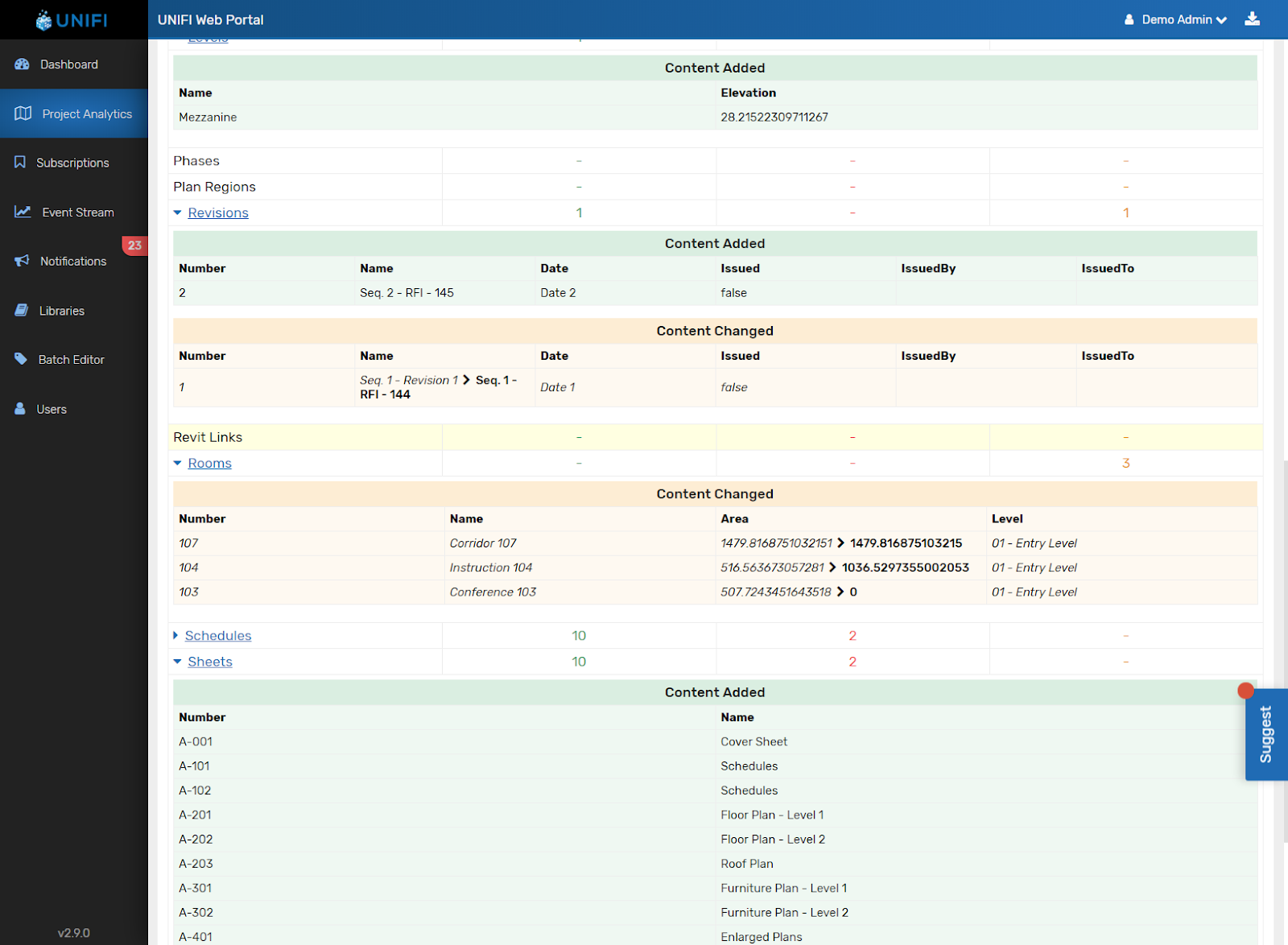Image resolution: width=1288 pixels, height=945 pixels.
Task: Open the Suggest side tab
Action: pos(1266,734)
